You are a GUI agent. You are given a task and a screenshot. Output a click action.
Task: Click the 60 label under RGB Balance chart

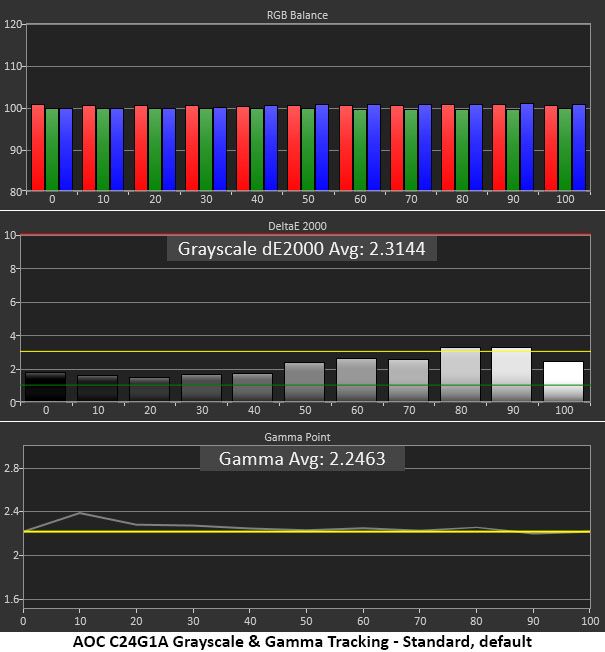360,199
